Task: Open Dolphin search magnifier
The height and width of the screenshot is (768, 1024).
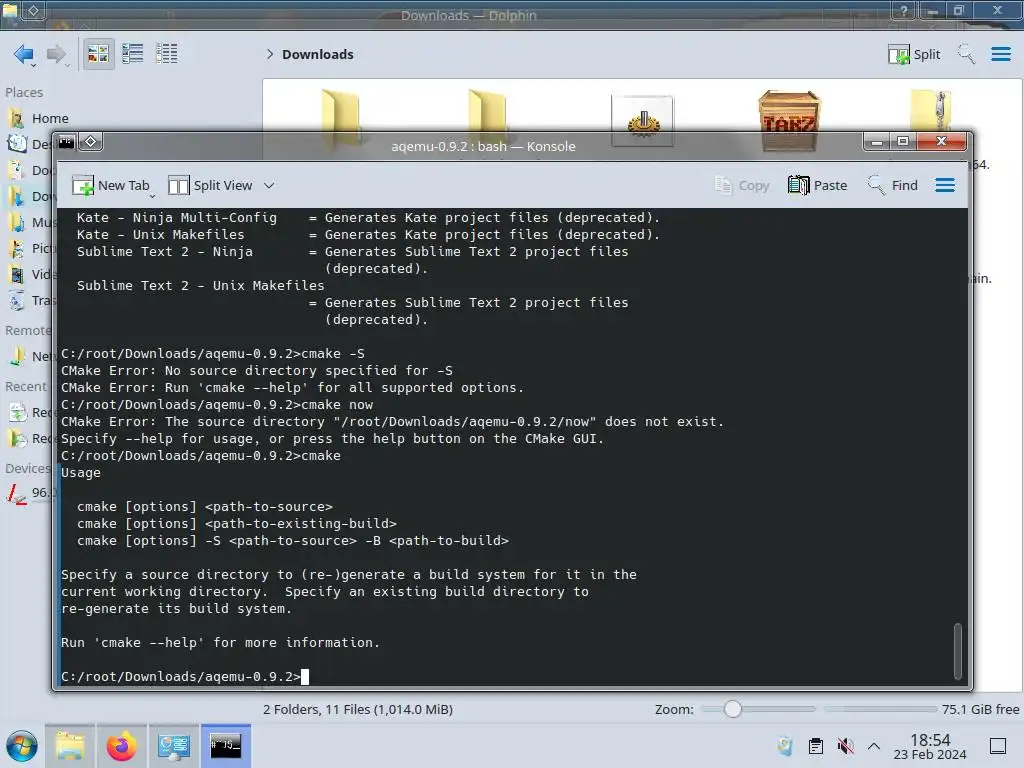Action: point(966,54)
